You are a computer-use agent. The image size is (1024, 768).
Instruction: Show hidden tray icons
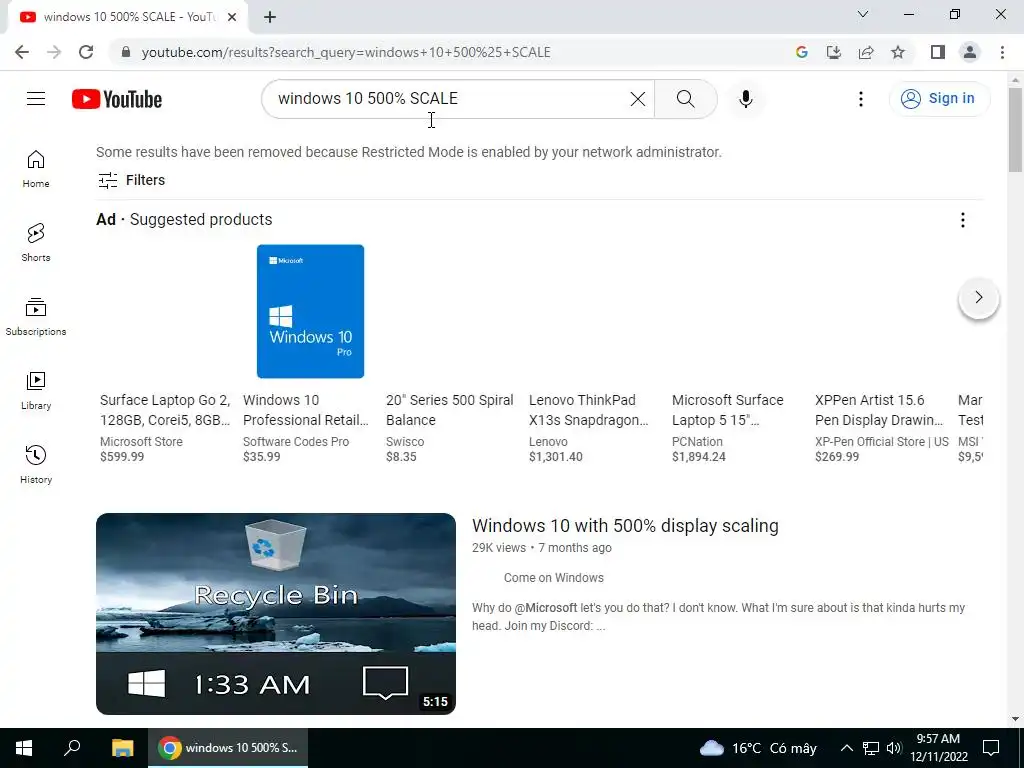(846, 748)
